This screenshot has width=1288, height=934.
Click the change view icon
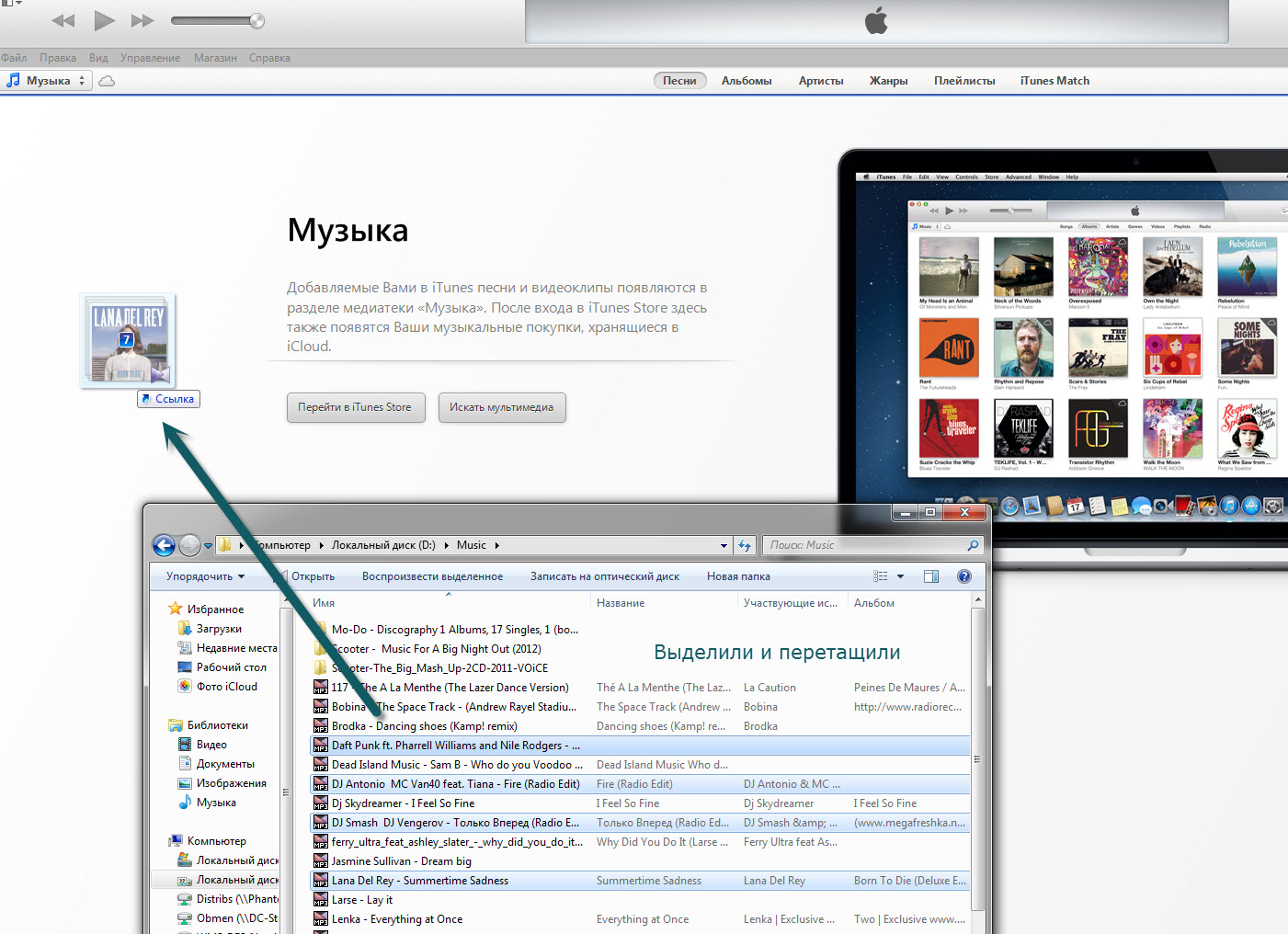coord(880,576)
